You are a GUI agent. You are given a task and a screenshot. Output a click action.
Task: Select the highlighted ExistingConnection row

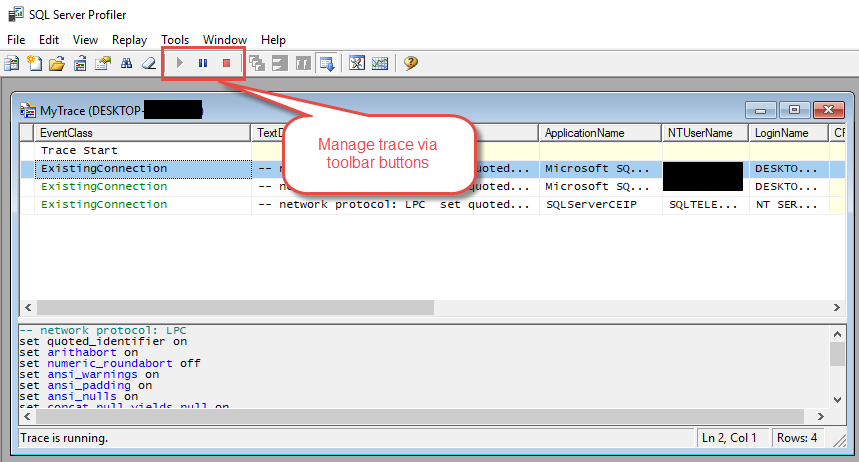(432, 168)
